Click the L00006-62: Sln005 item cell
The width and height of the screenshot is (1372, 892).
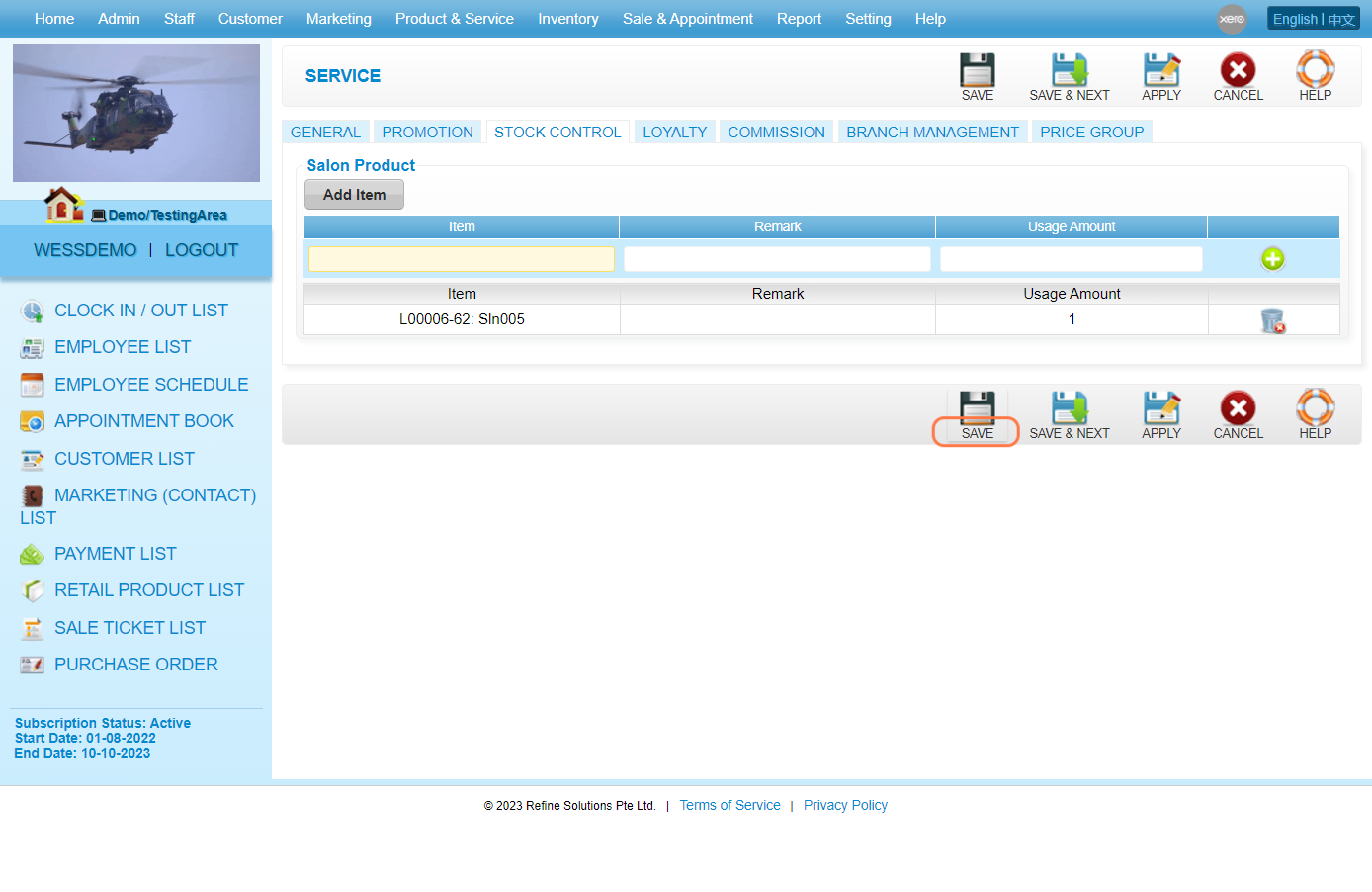pos(462,319)
